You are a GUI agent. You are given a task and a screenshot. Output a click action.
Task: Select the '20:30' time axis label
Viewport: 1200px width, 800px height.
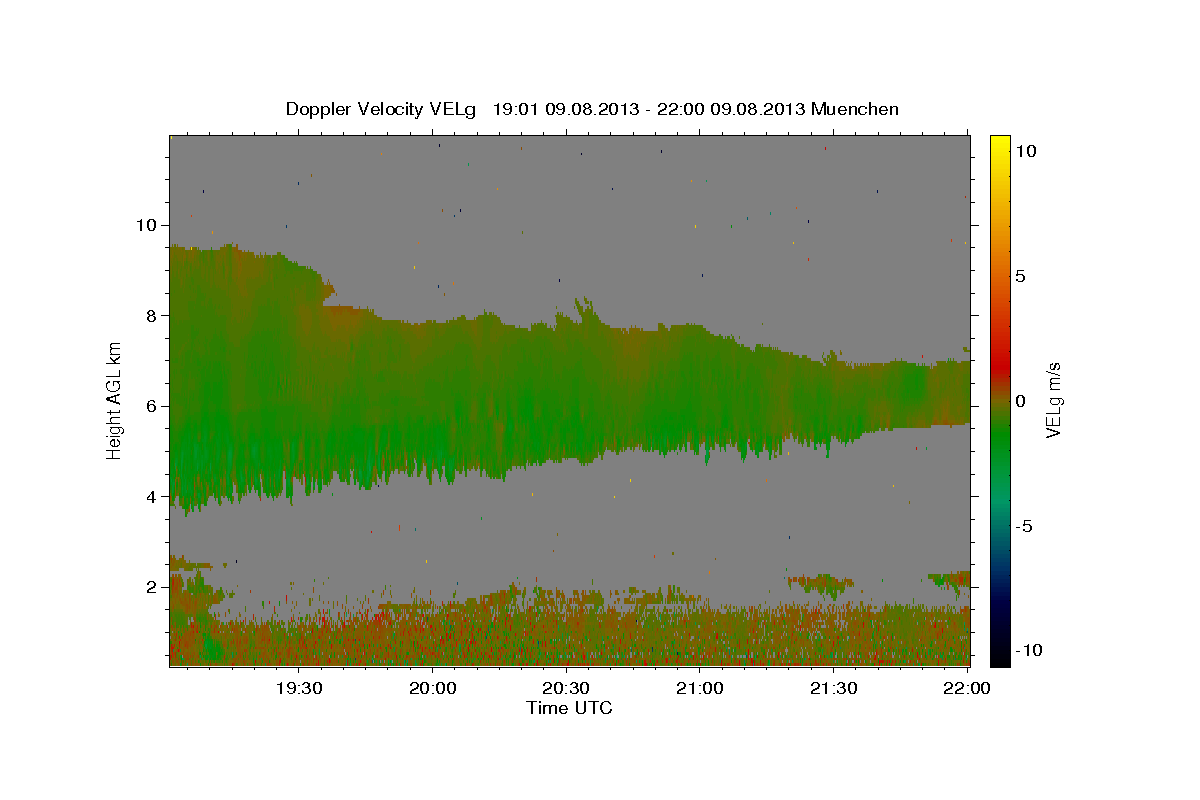click(x=566, y=688)
